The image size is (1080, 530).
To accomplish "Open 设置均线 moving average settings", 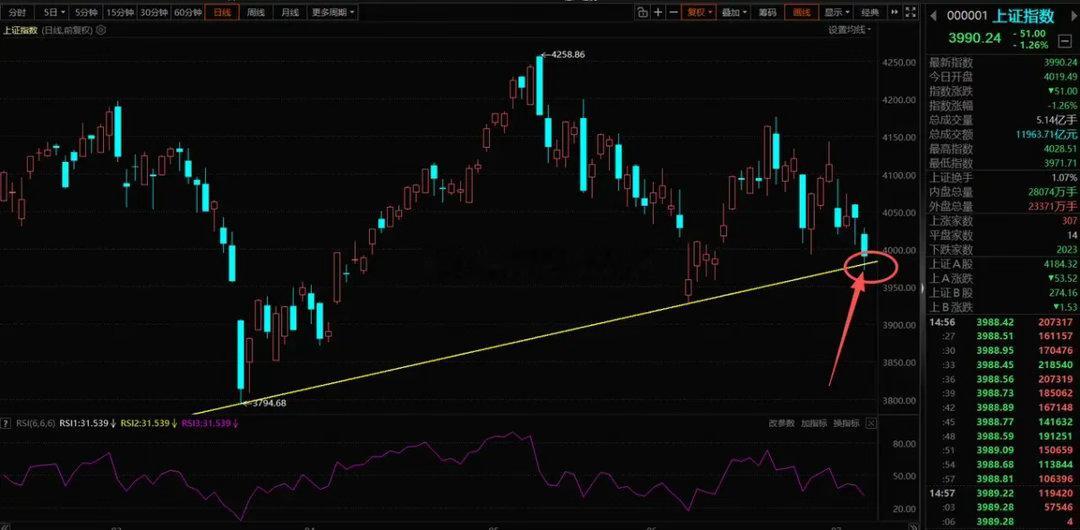I will click(849, 30).
